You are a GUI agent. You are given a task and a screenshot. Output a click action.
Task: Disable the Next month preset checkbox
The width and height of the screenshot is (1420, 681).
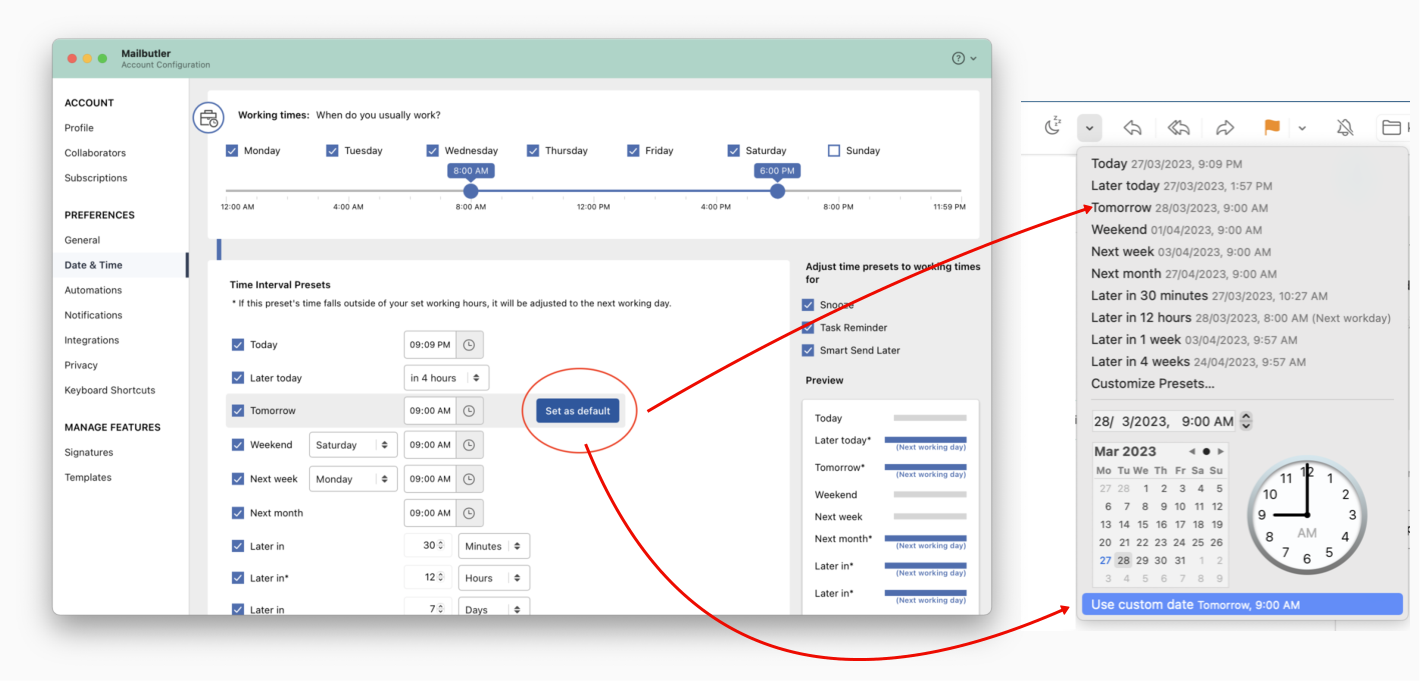pyautogui.click(x=238, y=513)
